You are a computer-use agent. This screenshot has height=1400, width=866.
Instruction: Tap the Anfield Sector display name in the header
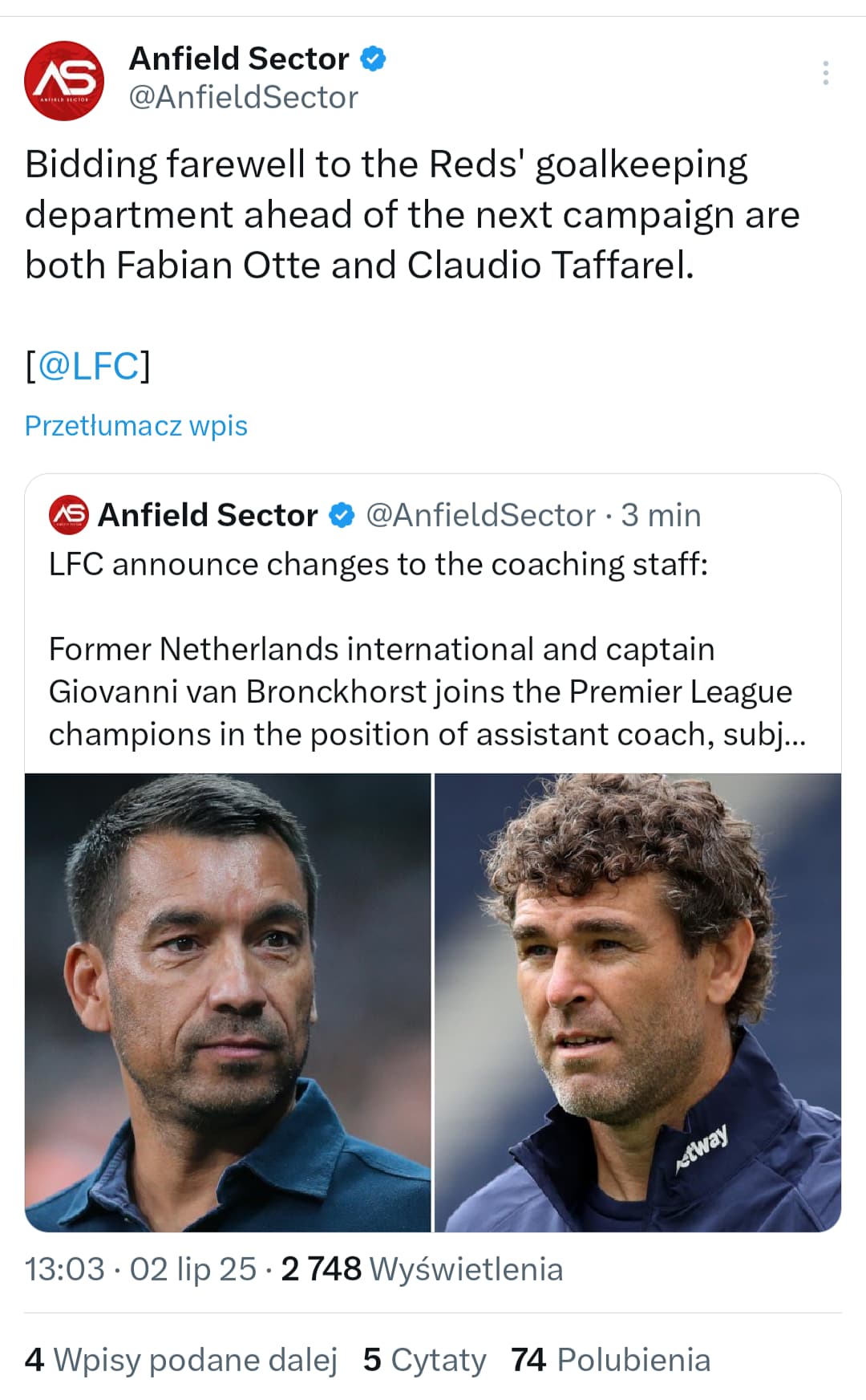[239, 59]
